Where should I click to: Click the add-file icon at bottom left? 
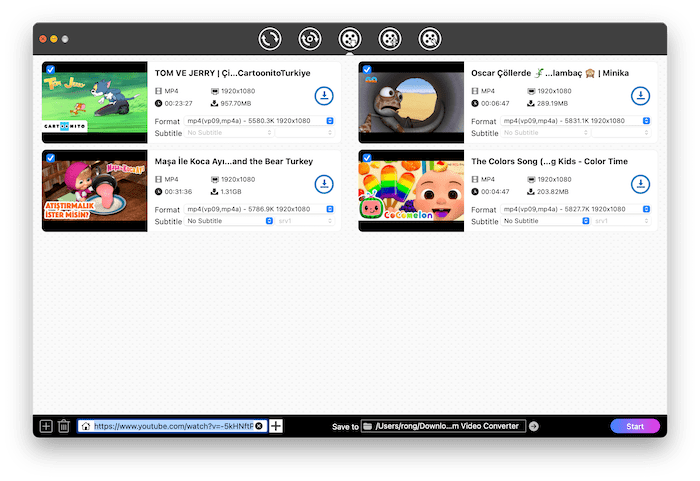tap(46, 426)
